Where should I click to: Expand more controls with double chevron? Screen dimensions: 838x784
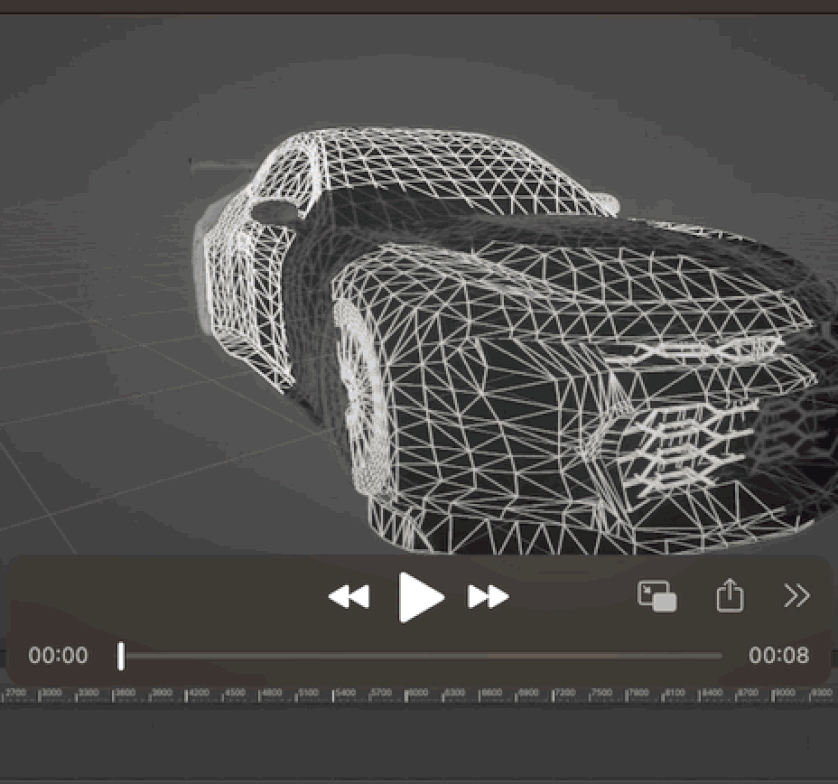tap(796, 596)
